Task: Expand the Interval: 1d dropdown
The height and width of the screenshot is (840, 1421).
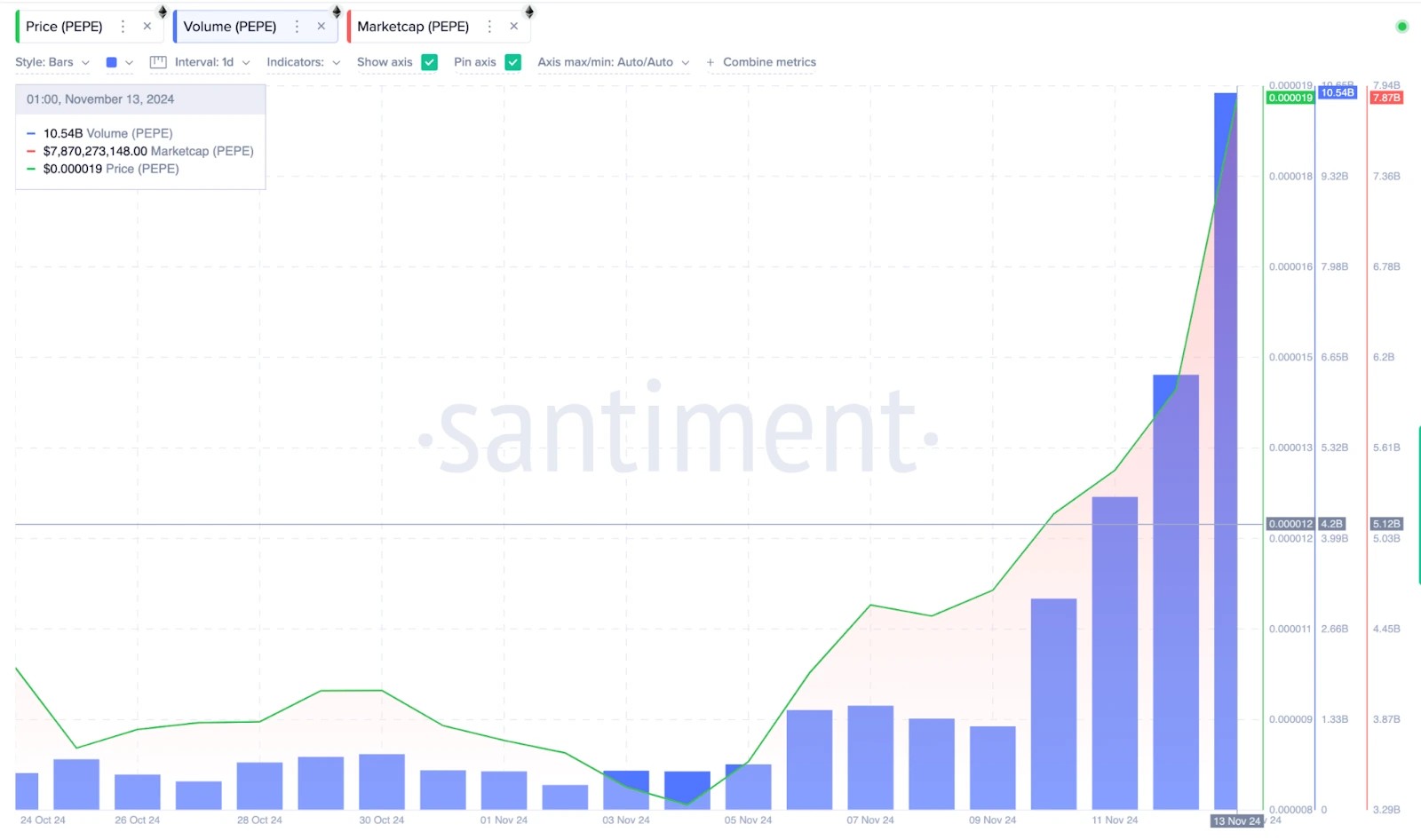Action: [x=205, y=62]
